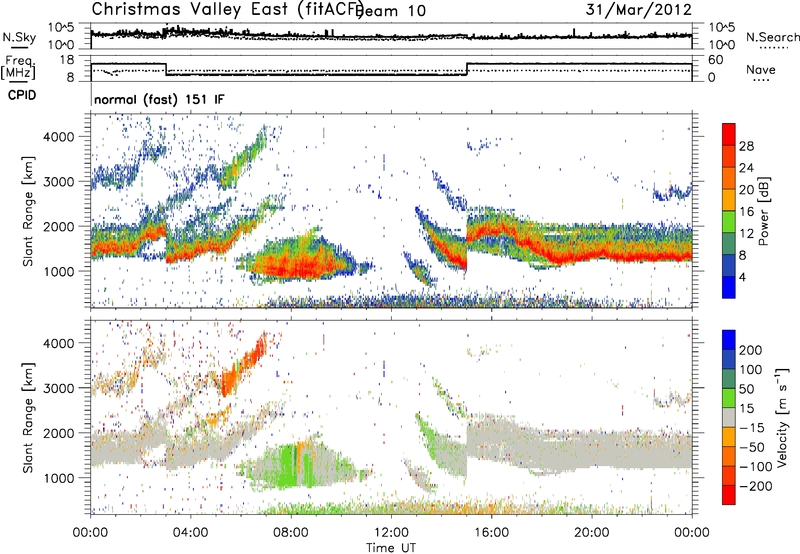800x554 pixels.
Task: Click the '50' velocity colorbar tick label
Action: 746,389
